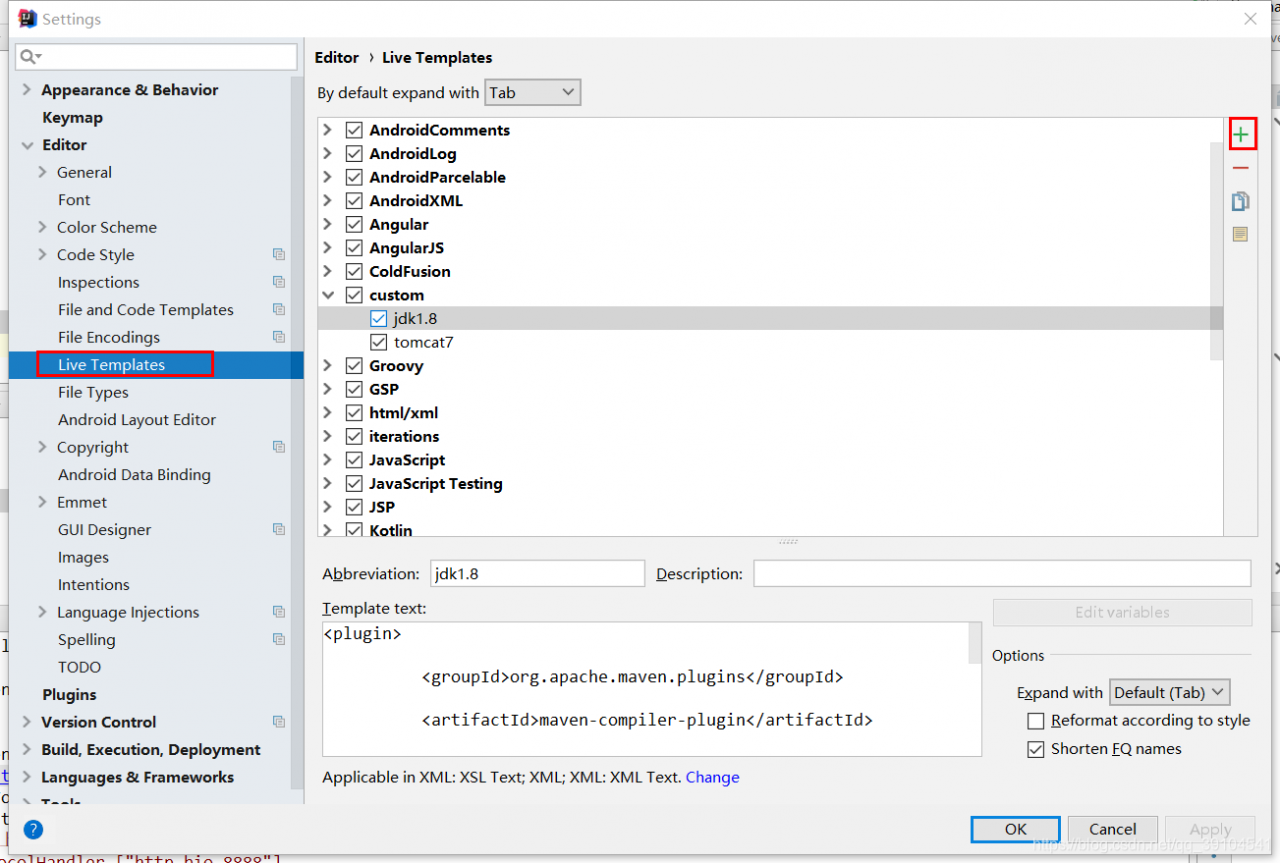
Task: Click project-level indicator icon beside GUI Designer
Action: point(278,530)
